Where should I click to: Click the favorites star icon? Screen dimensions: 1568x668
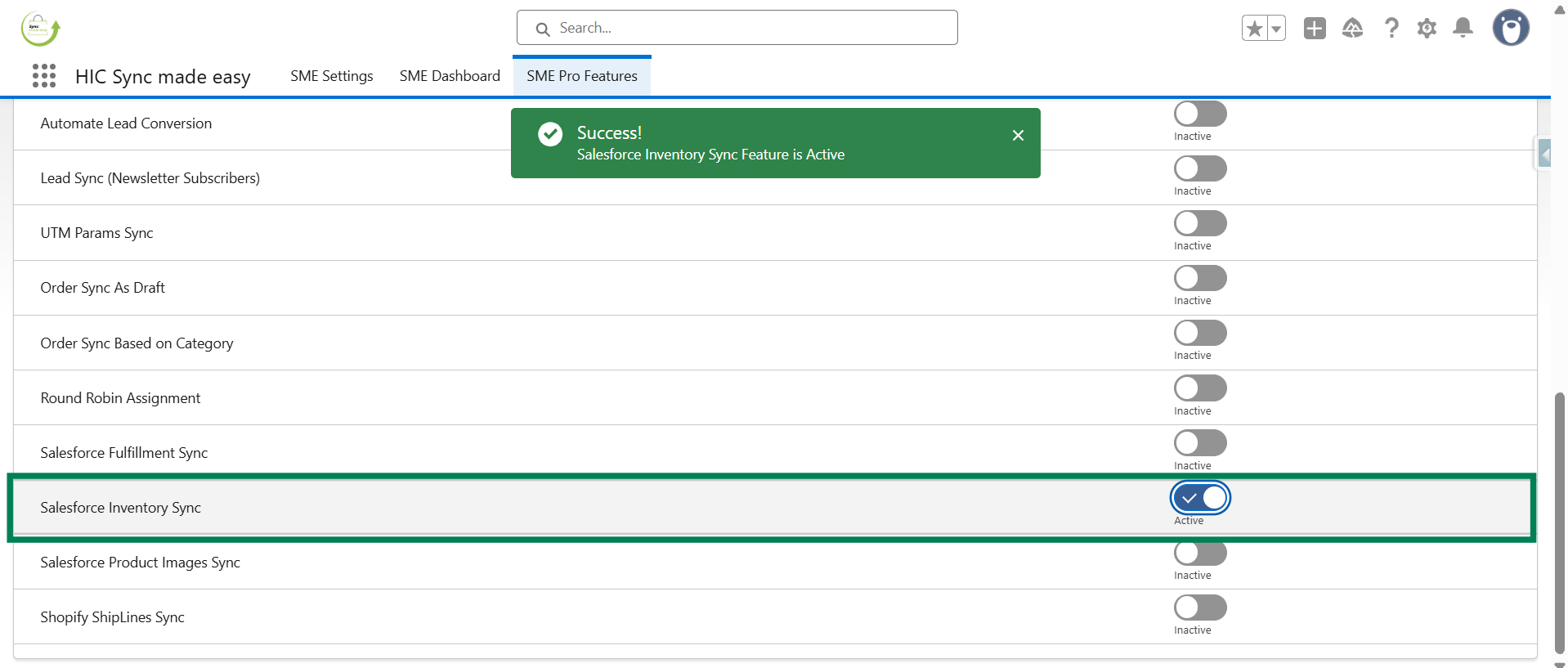(1254, 29)
